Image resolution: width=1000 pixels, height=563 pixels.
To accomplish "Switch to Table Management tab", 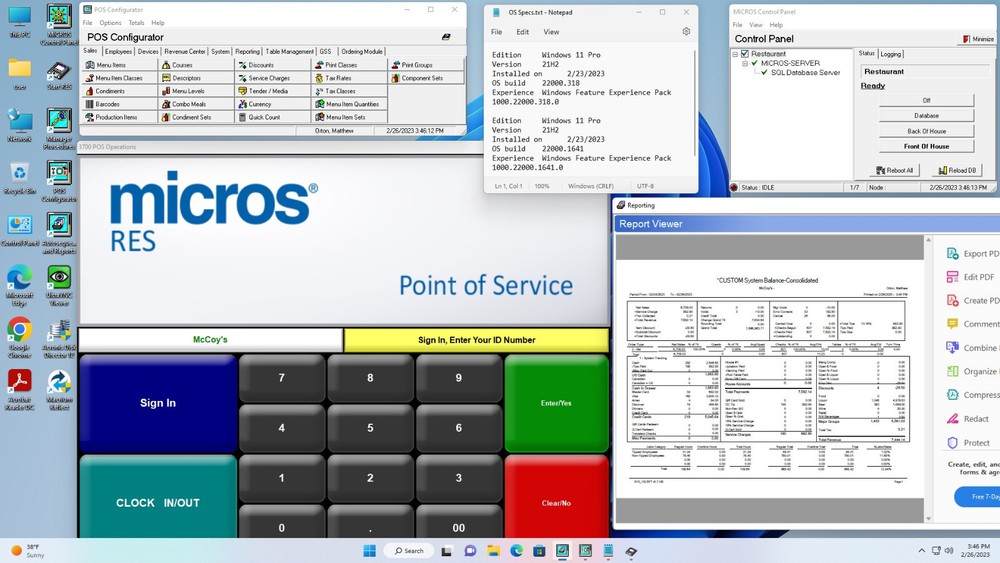I will 290,52.
